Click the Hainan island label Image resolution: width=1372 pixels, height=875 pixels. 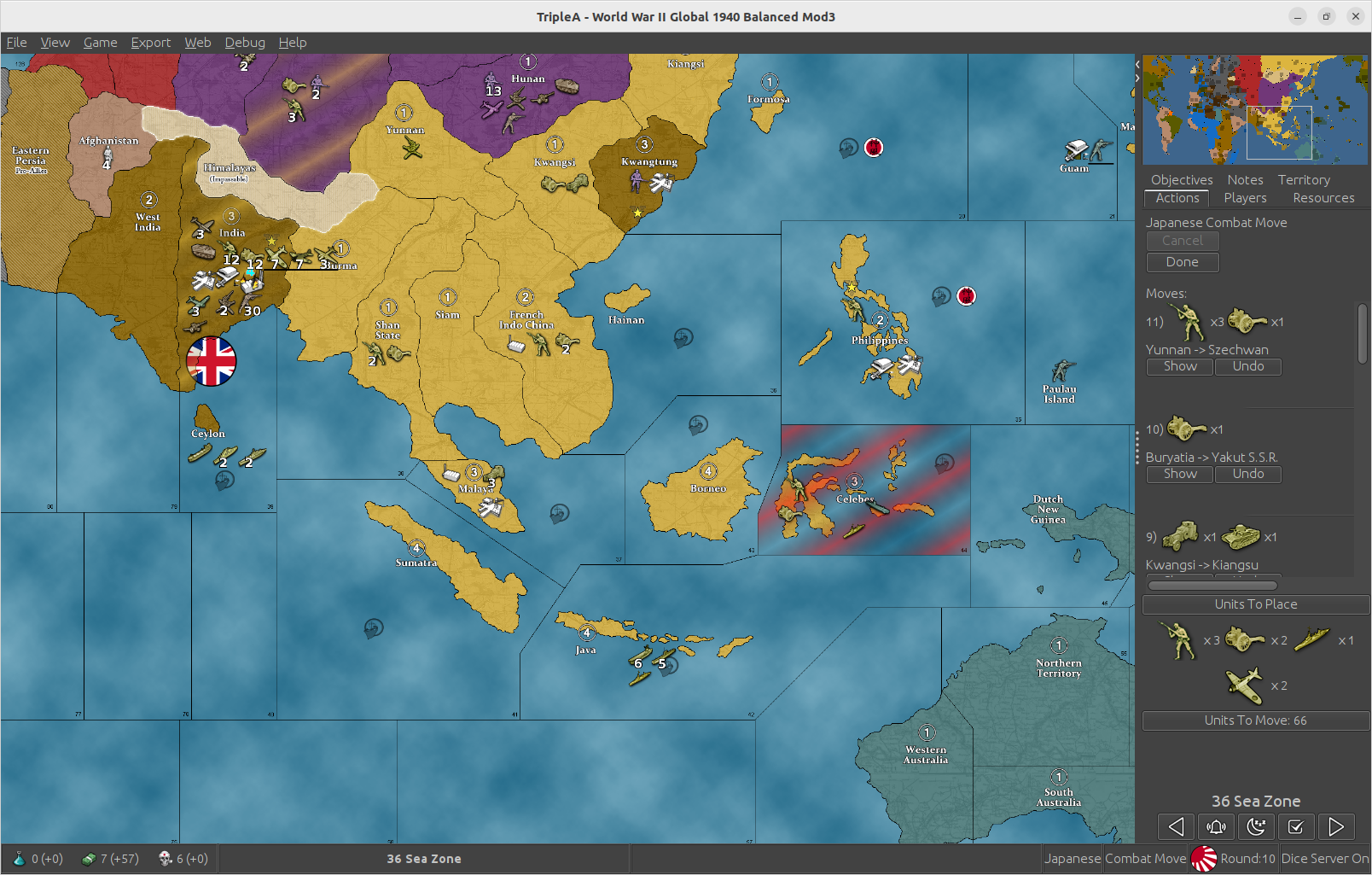[626, 320]
